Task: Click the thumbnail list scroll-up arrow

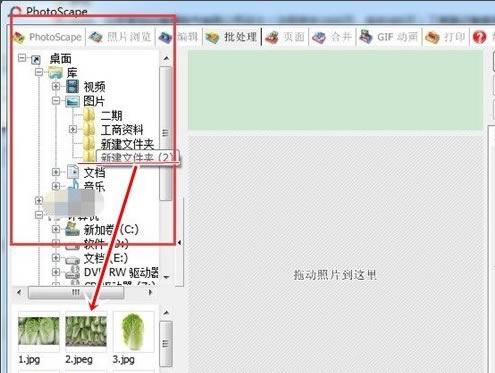Action: tap(166, 312)
